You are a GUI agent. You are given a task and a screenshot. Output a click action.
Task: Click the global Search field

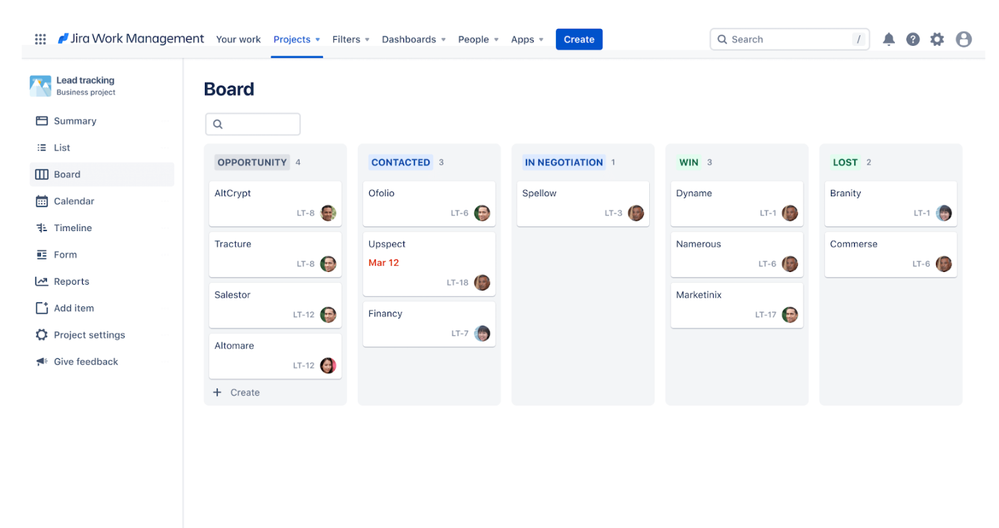coord(789,39)
